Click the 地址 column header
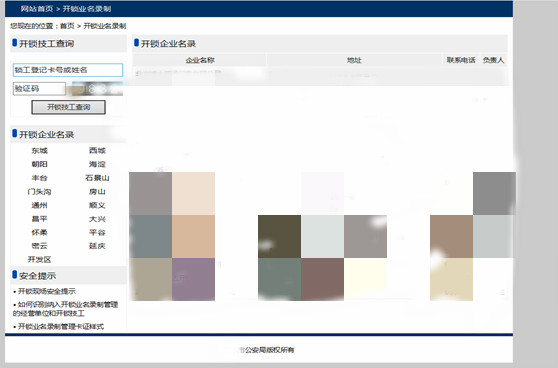Screen dimensions: 558x368 (x=354, y=60)
